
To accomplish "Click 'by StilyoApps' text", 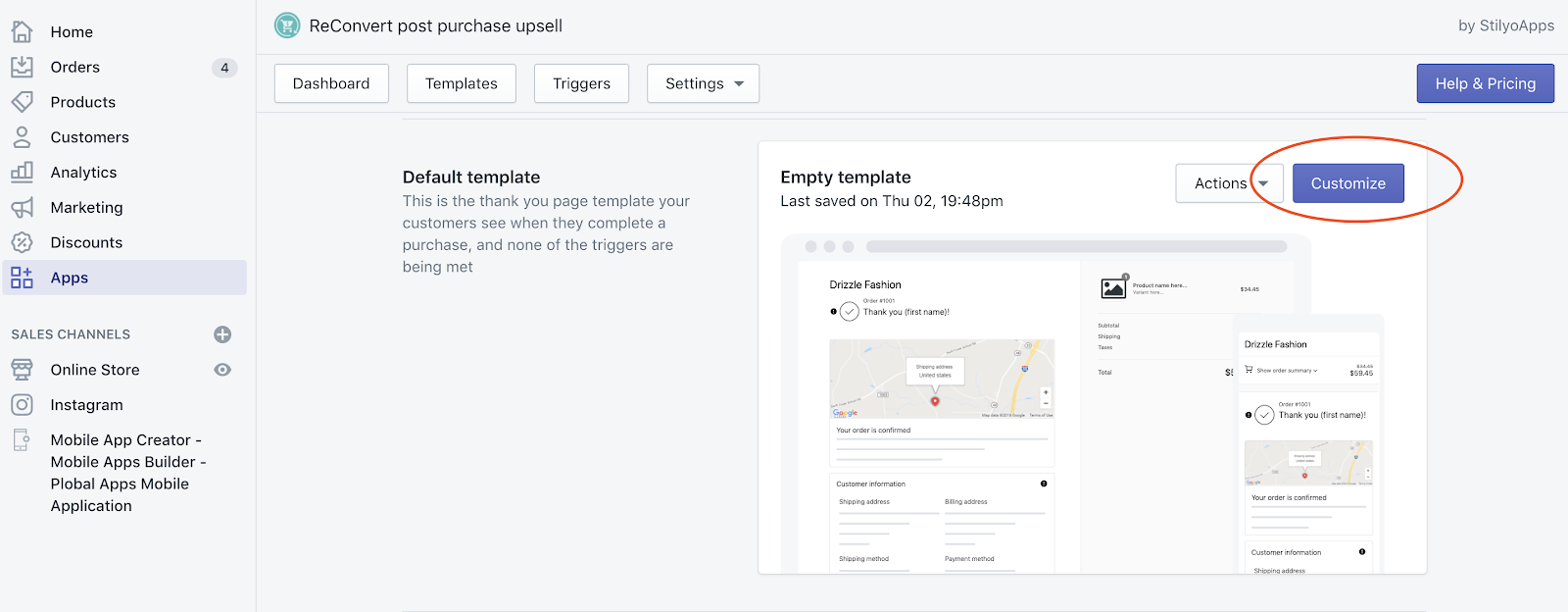I will point(1506,25).
